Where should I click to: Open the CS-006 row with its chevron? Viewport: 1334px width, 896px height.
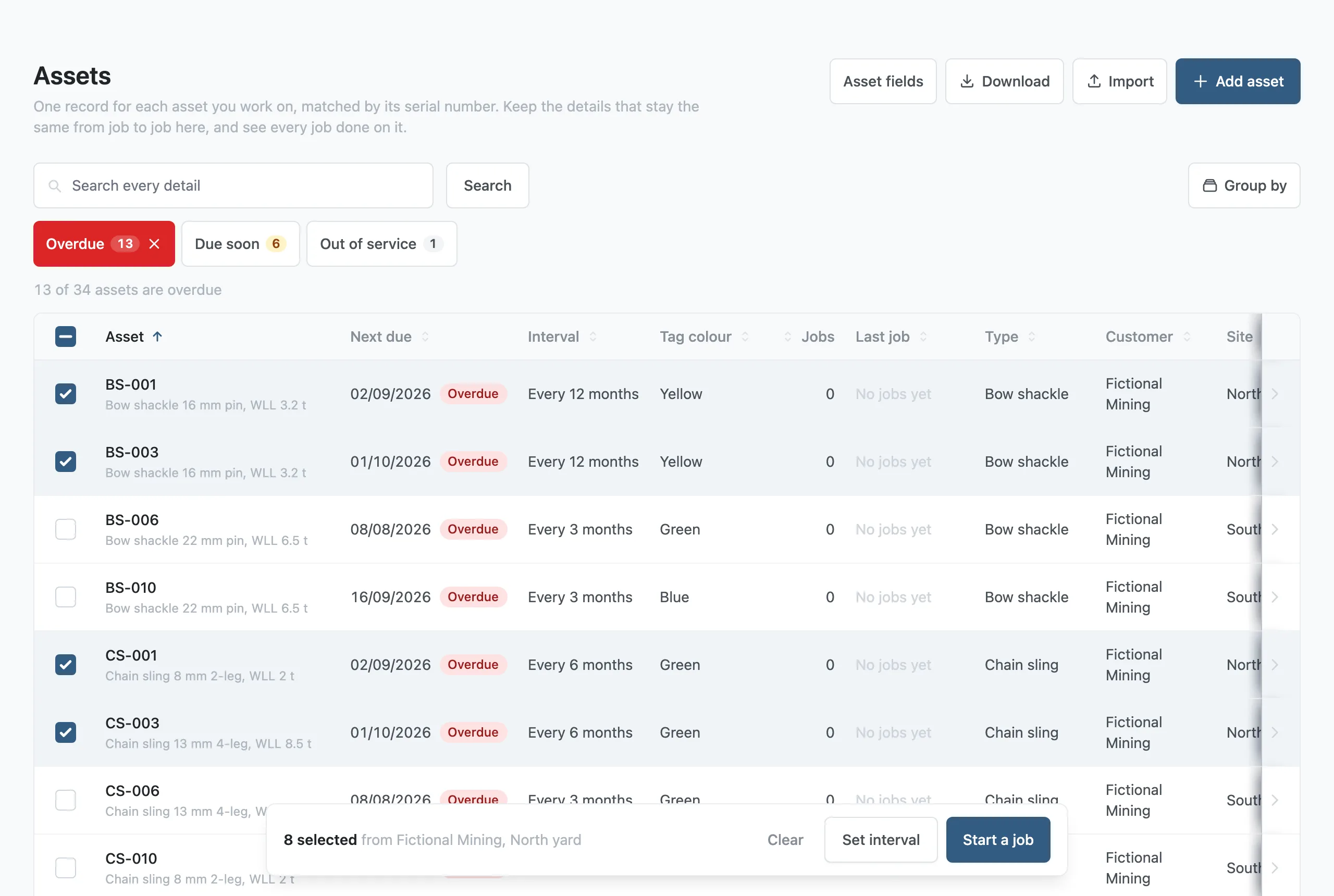(x=1275, y=800)
